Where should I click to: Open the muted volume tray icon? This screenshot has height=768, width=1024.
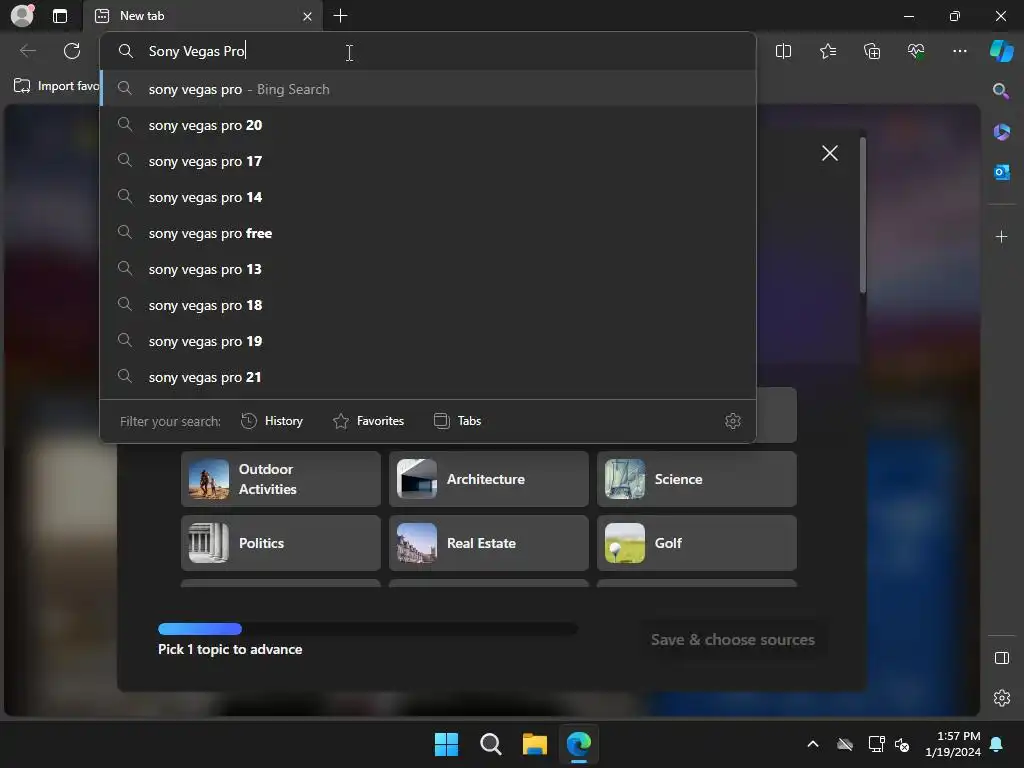902,744
